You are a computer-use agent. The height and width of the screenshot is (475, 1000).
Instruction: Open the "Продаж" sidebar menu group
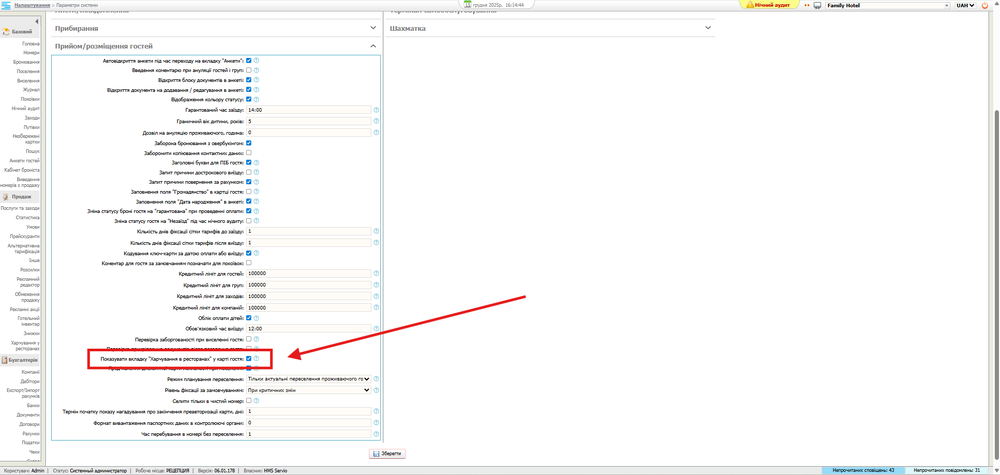click(20, 197)
